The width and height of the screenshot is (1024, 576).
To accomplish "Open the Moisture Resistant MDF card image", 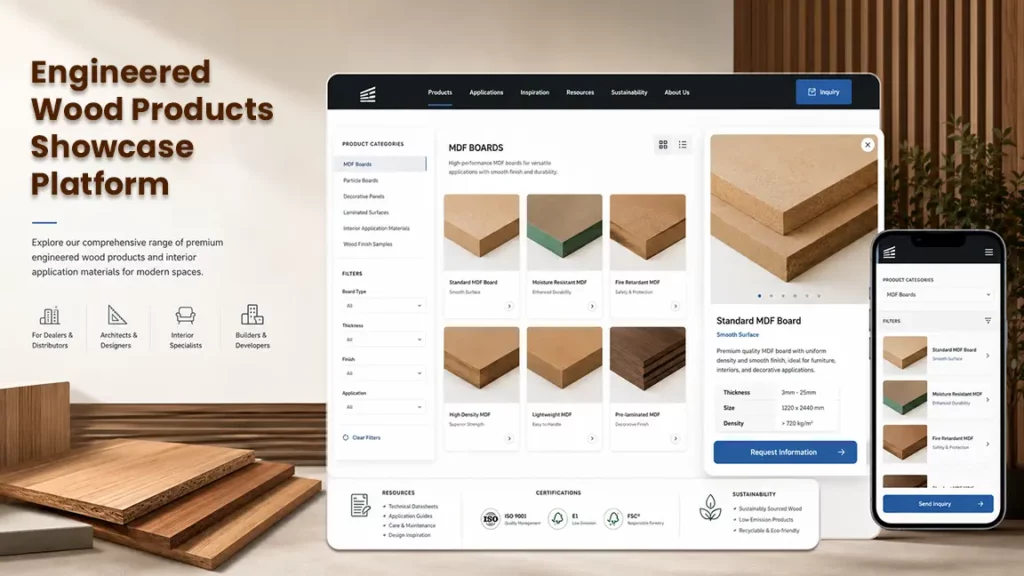I will 564,232.
